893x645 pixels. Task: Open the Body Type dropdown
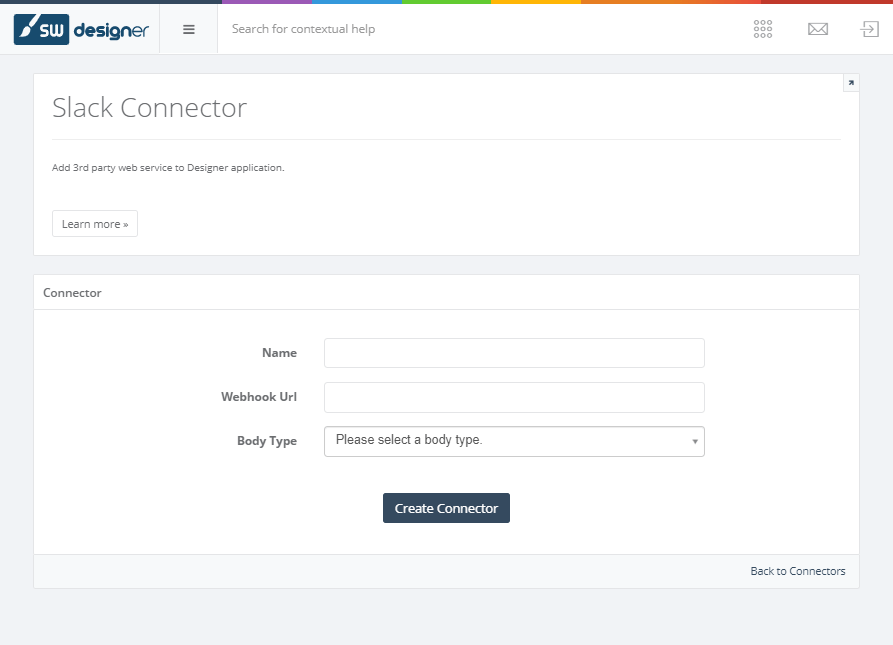point(514,441)
